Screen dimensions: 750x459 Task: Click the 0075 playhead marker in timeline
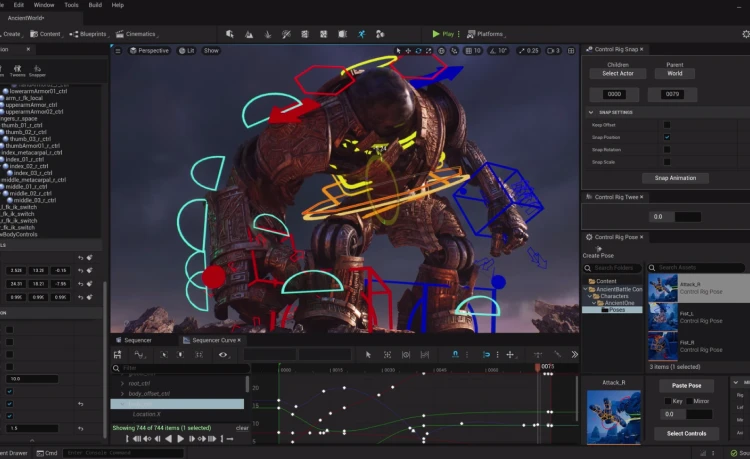[538, 367]
